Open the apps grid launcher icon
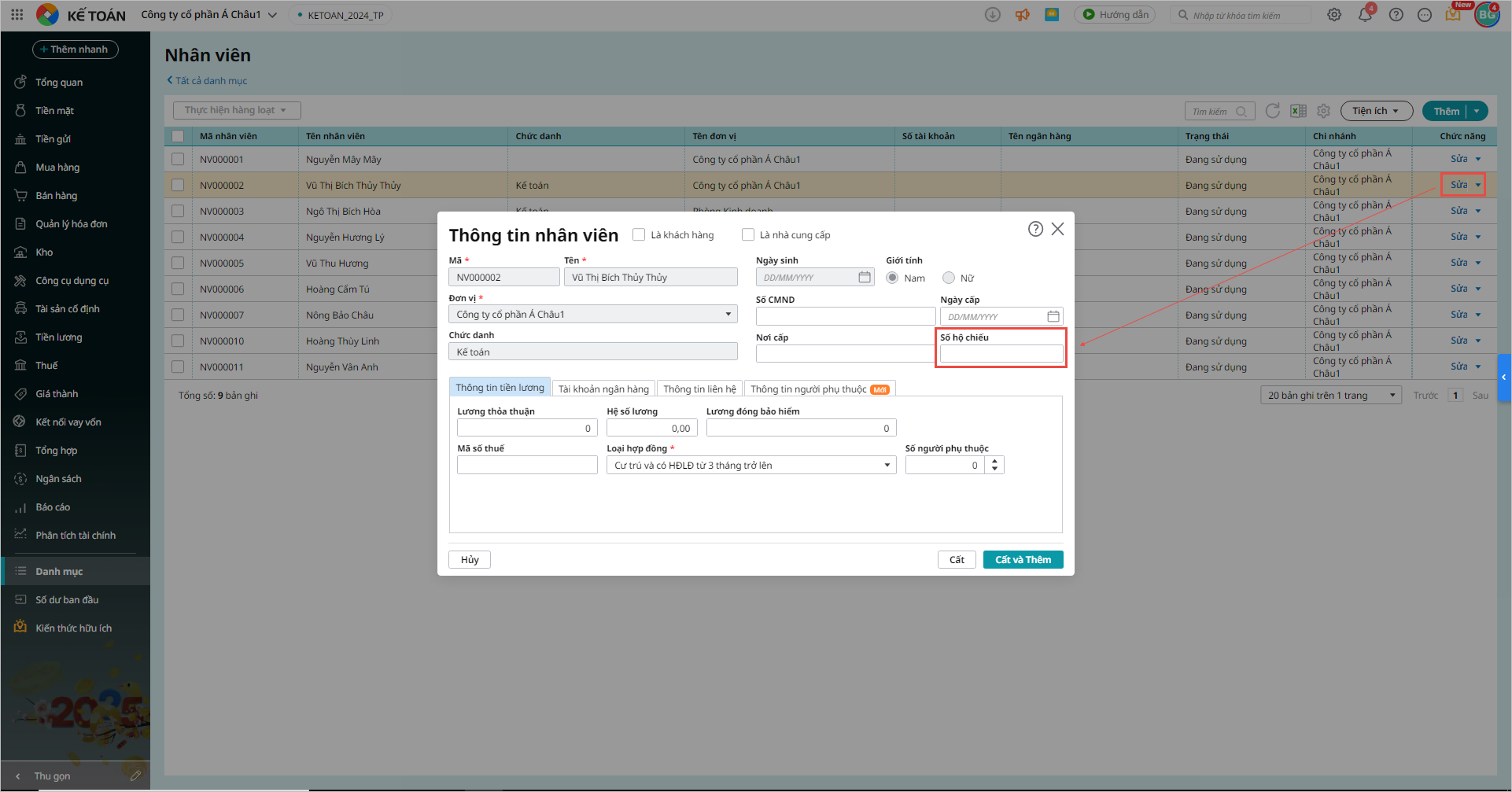1512x792 pixels. pyautogui.click(x=17, y=14)
